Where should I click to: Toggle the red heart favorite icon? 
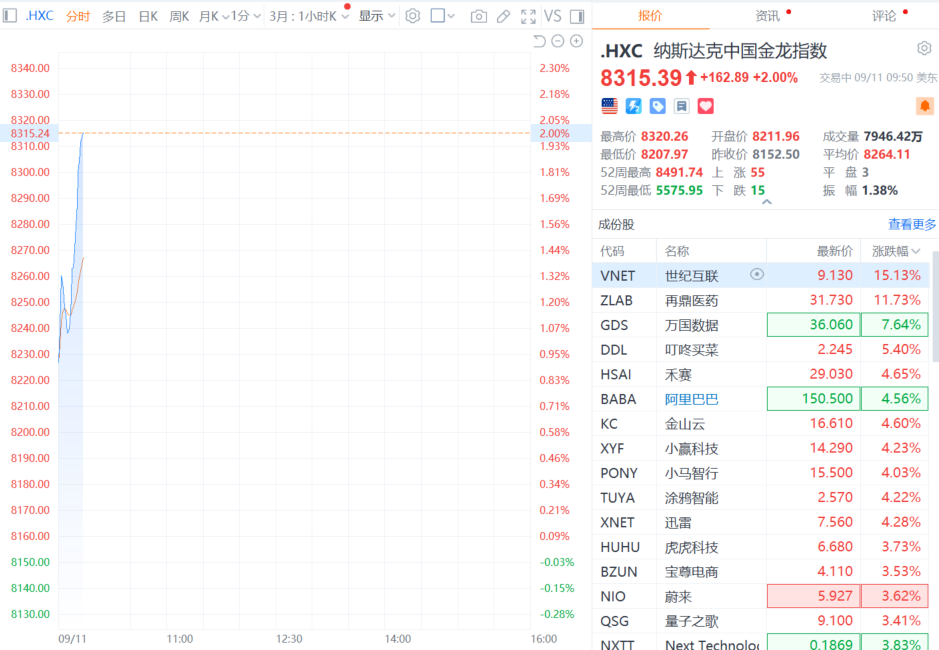705,106
